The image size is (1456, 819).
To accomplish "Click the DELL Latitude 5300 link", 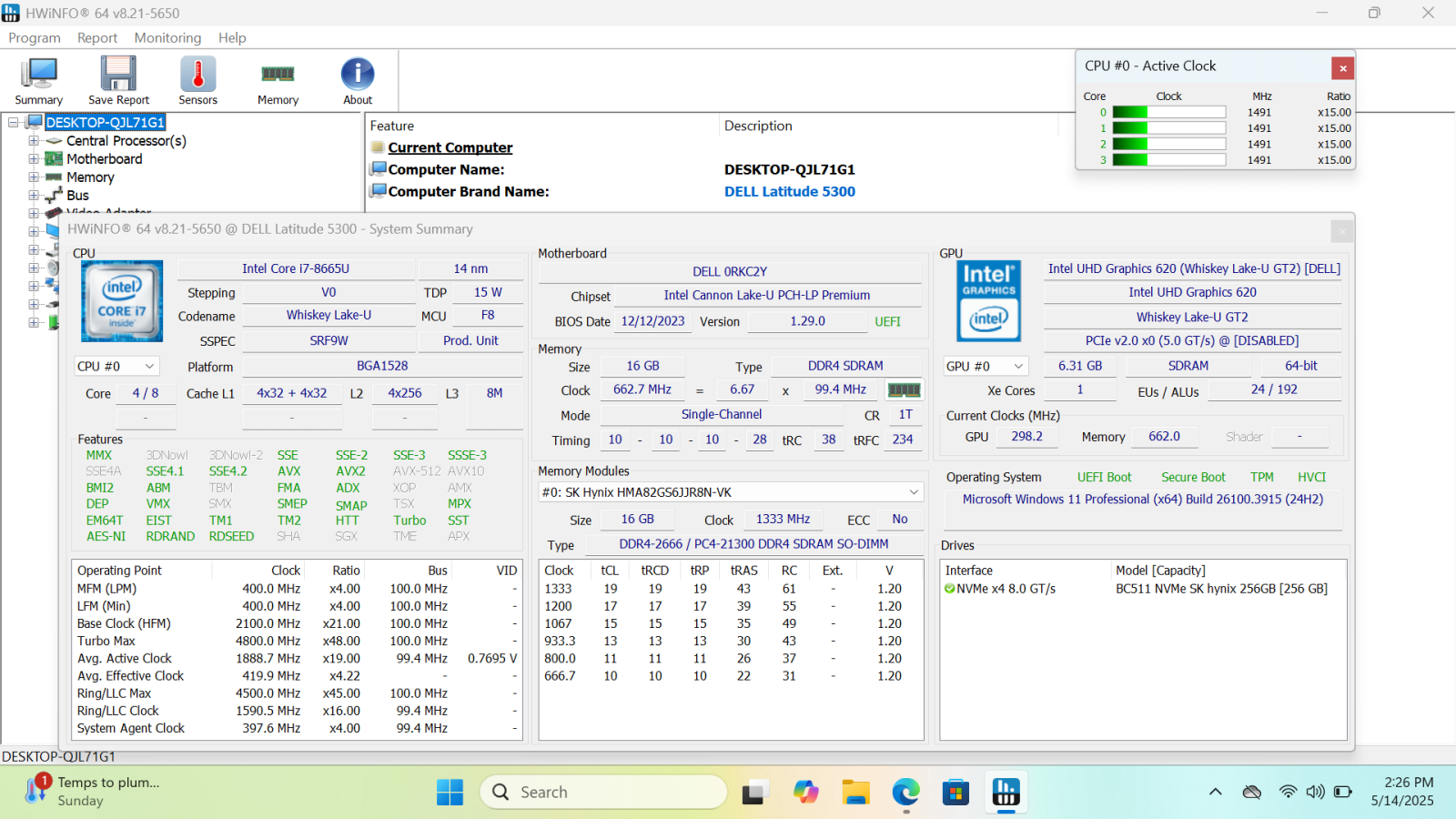I will coord(789,192).
